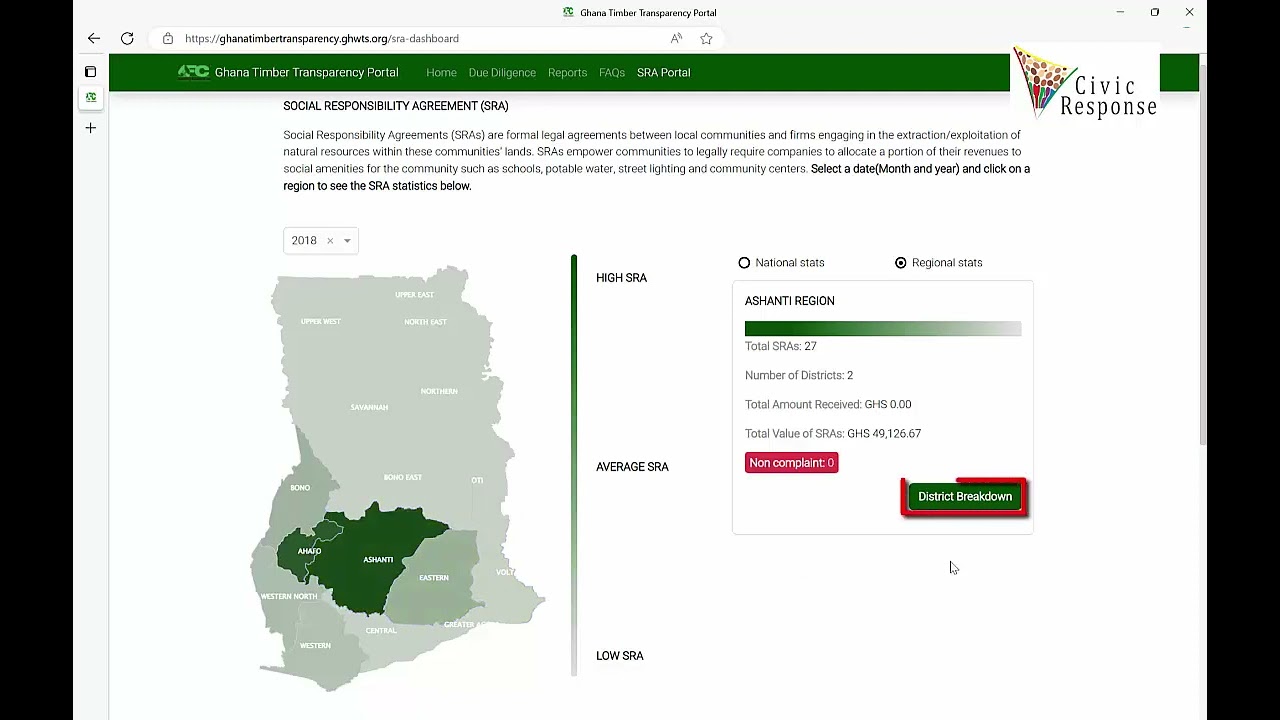
Task: Click the vertical SRA level legend bar
Action: [x=574, y=466]
